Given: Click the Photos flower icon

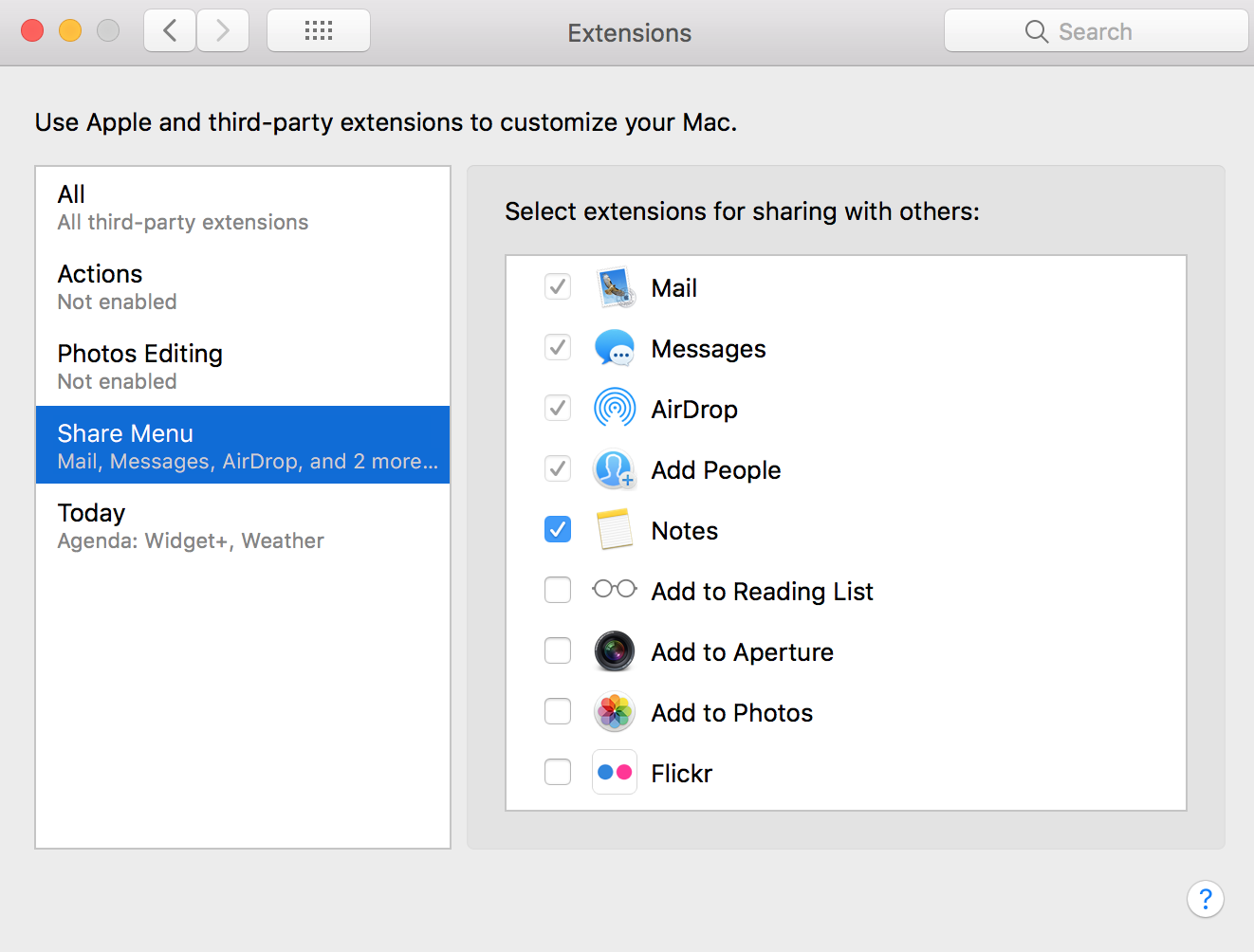Looking at the screenshot, I should click(615, 712).
